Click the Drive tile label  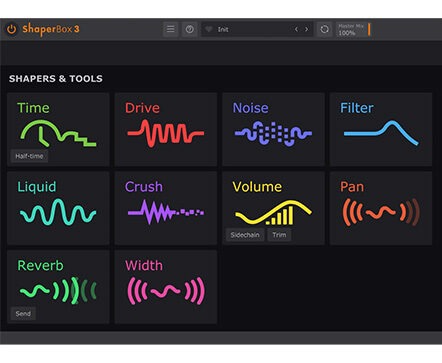[142, 108]
